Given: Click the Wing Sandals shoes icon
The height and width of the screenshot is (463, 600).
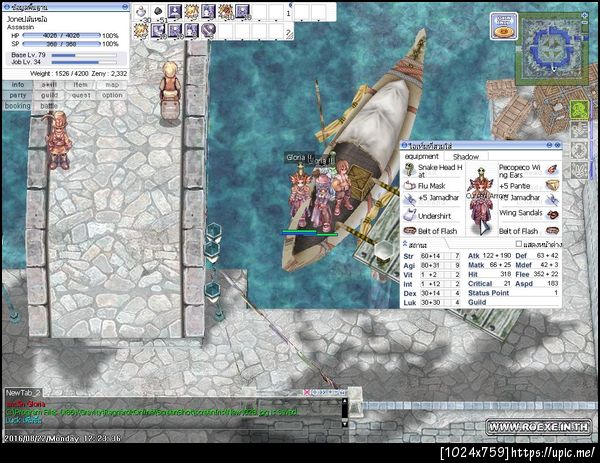Looking at the screenshot, I should [x=552, y=214].
